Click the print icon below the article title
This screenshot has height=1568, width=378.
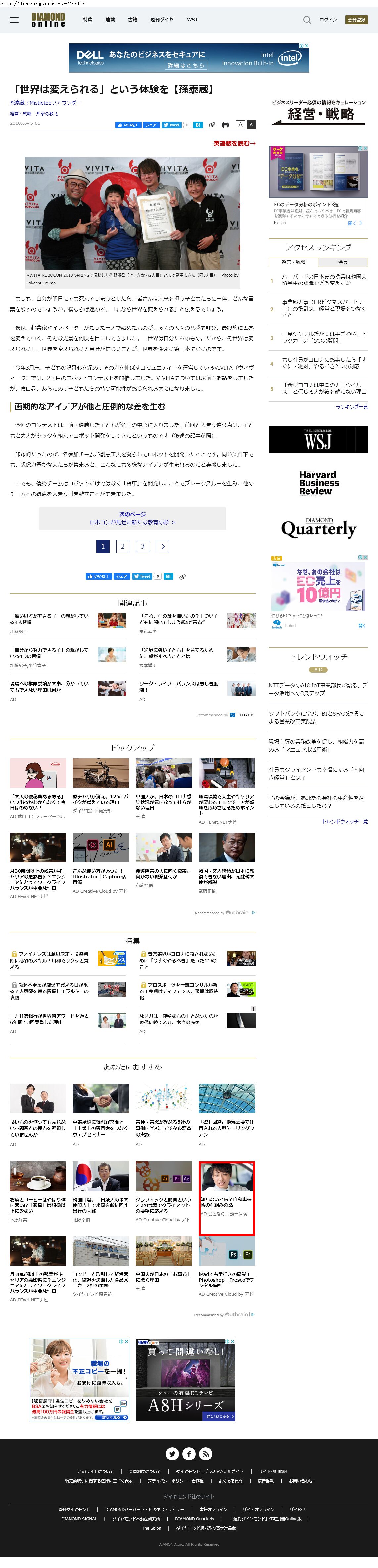pyautogui.click(x=225, y=125)
